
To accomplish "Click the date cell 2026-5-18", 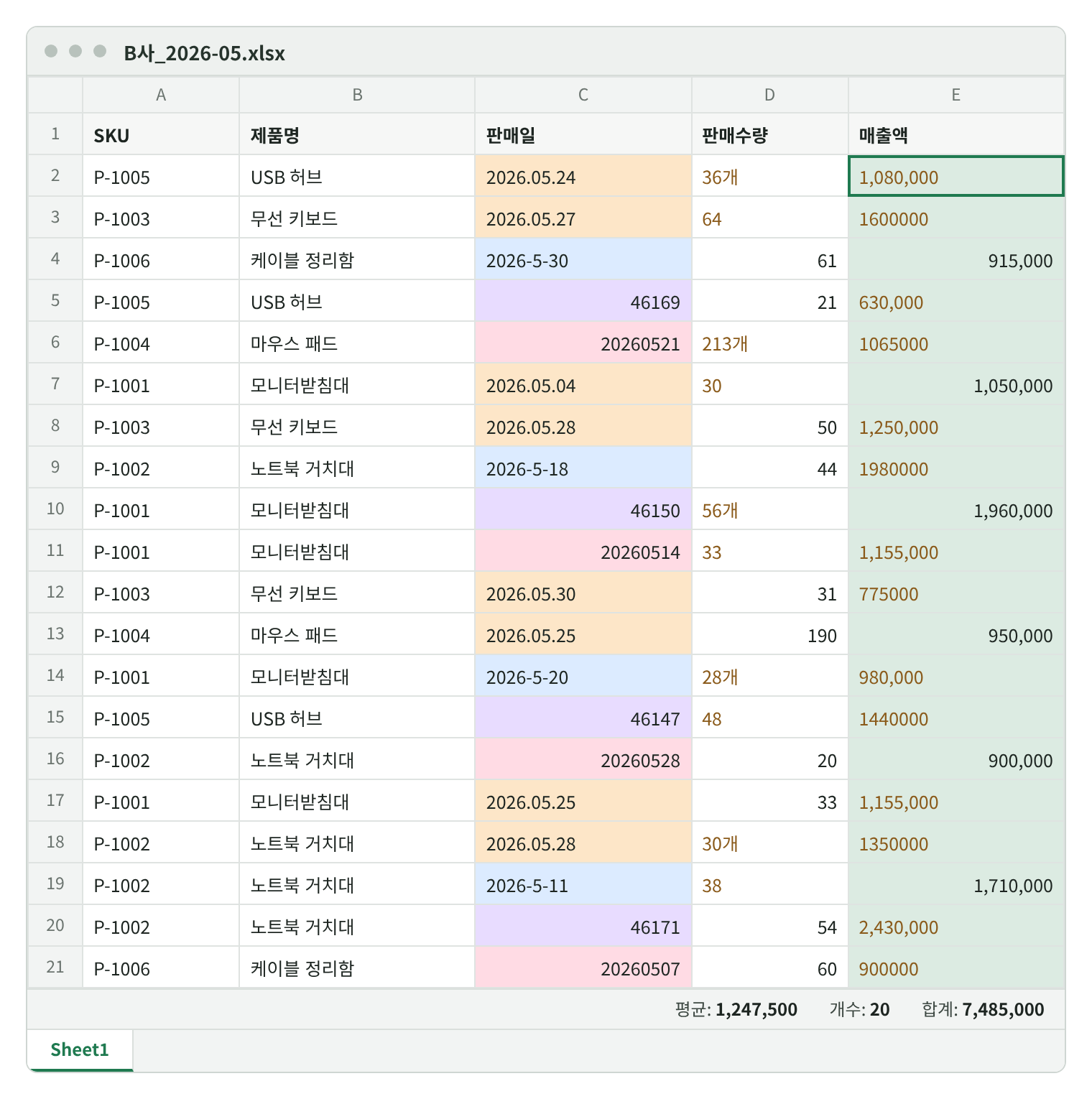I will click(583, 468).
